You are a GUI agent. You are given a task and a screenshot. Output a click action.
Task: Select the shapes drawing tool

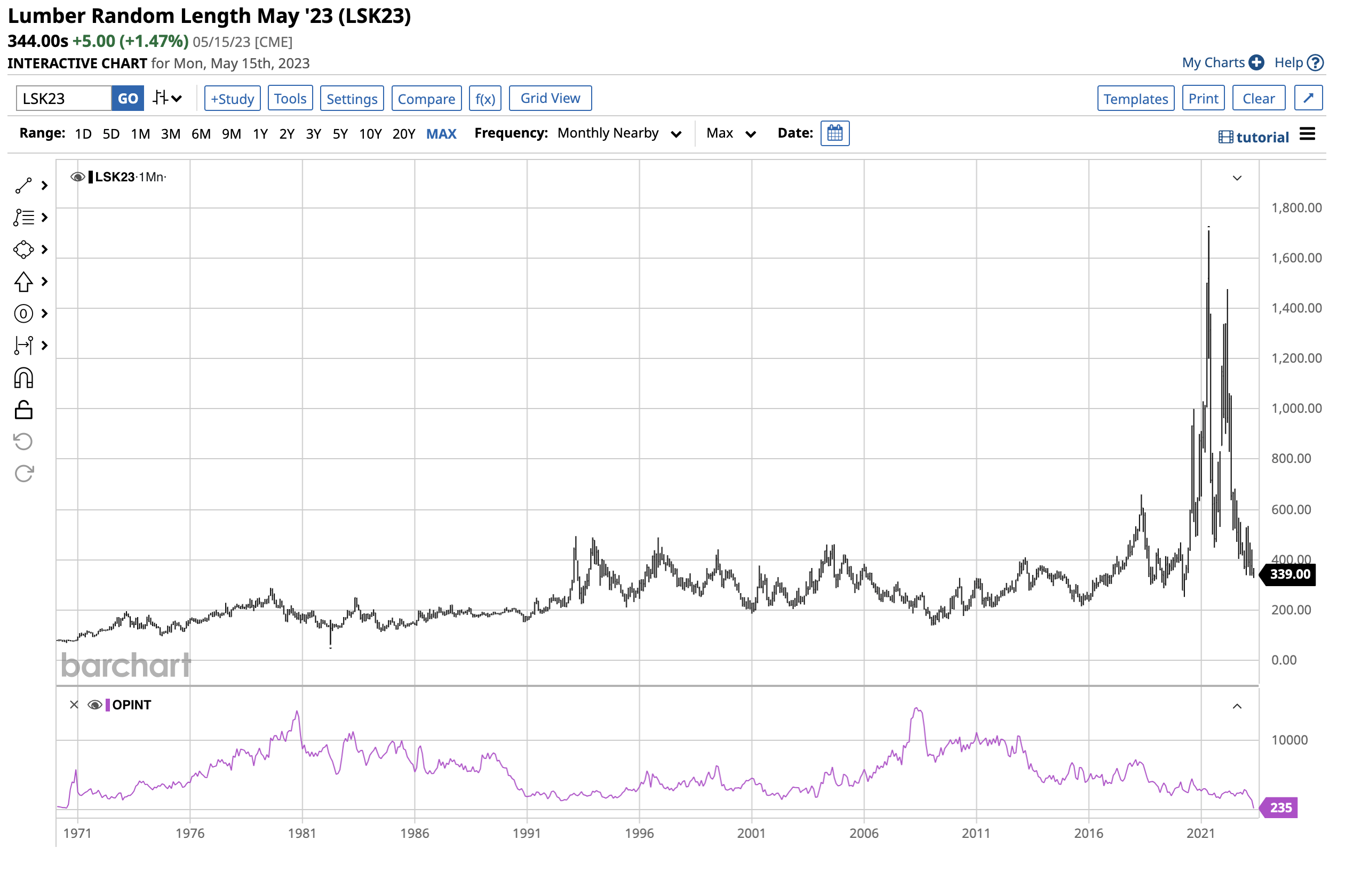click(x=23, y=250)
